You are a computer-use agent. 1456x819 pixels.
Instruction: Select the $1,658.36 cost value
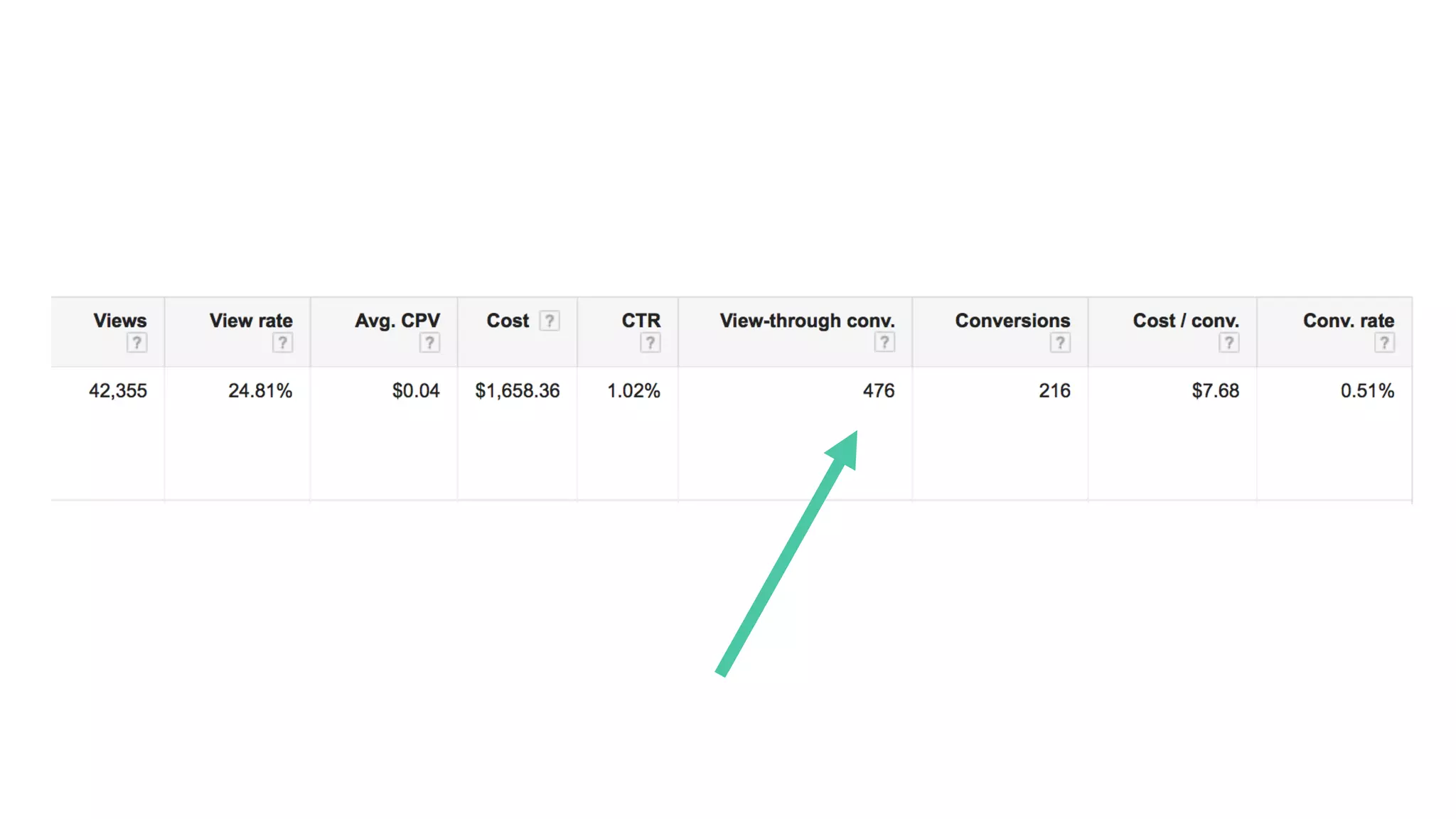click(517, 390)
